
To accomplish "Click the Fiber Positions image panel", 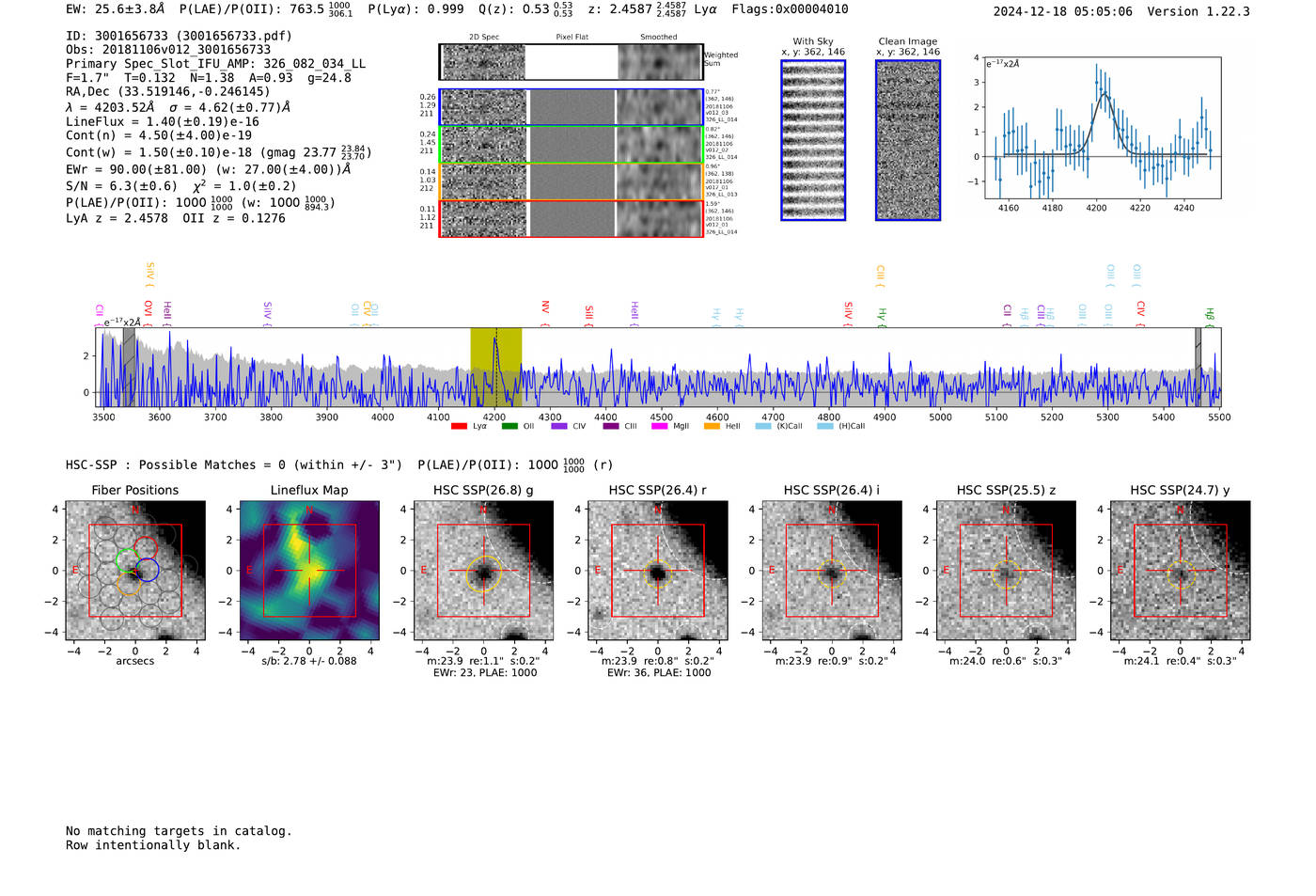I will coord(135,571).
